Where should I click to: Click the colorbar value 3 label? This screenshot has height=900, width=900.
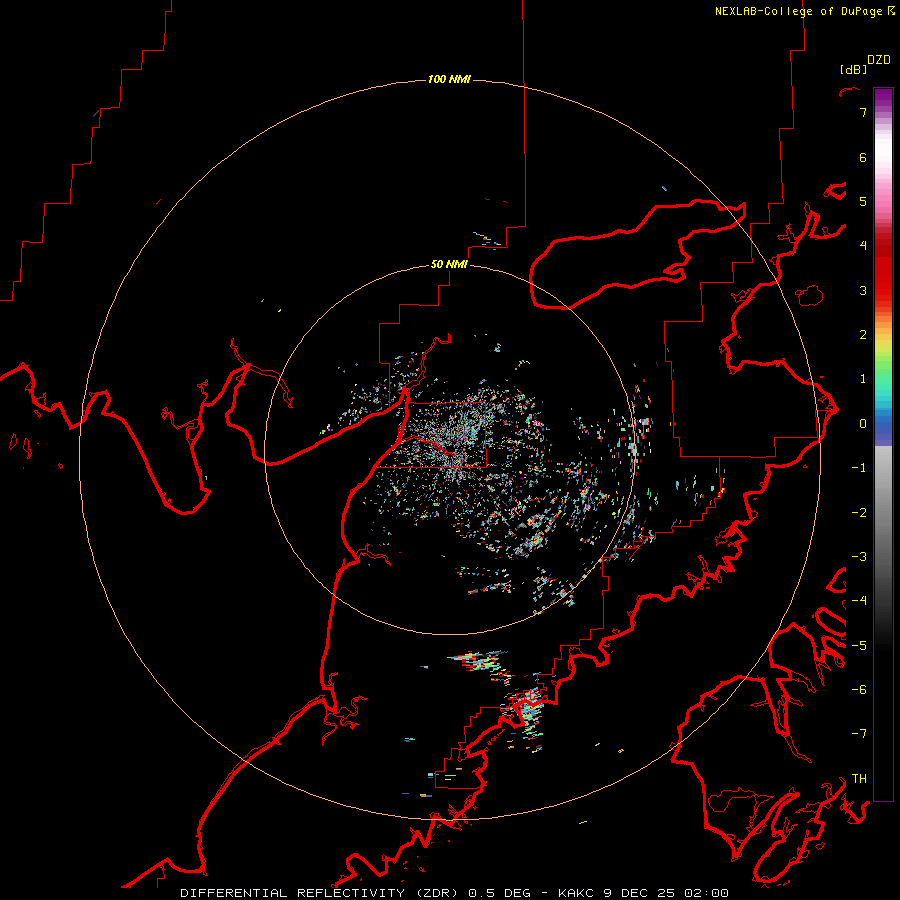(863, 290)
